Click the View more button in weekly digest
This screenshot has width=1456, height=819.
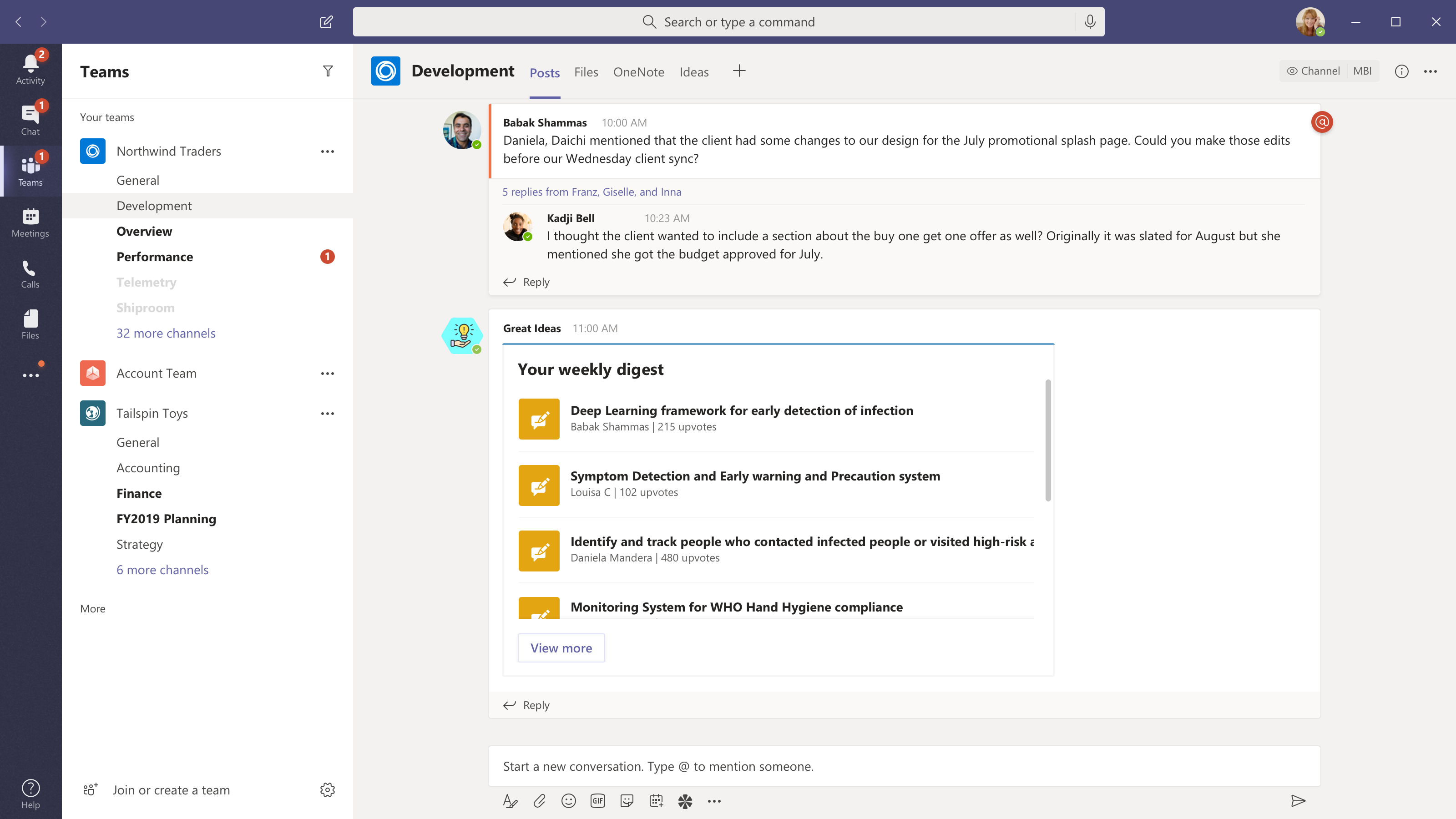tap(561, 648)
